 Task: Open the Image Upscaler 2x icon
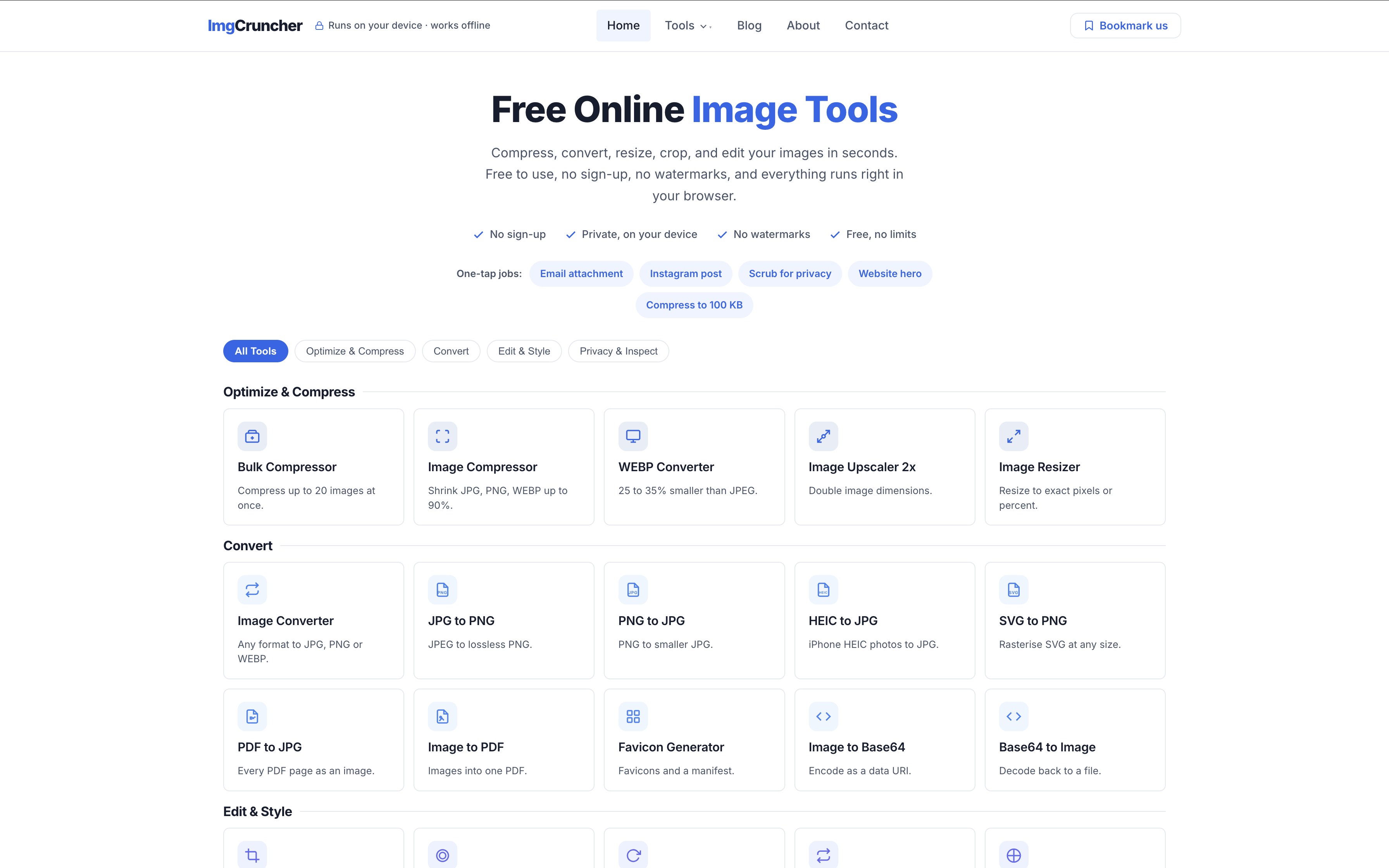click(x=823, y=436)
